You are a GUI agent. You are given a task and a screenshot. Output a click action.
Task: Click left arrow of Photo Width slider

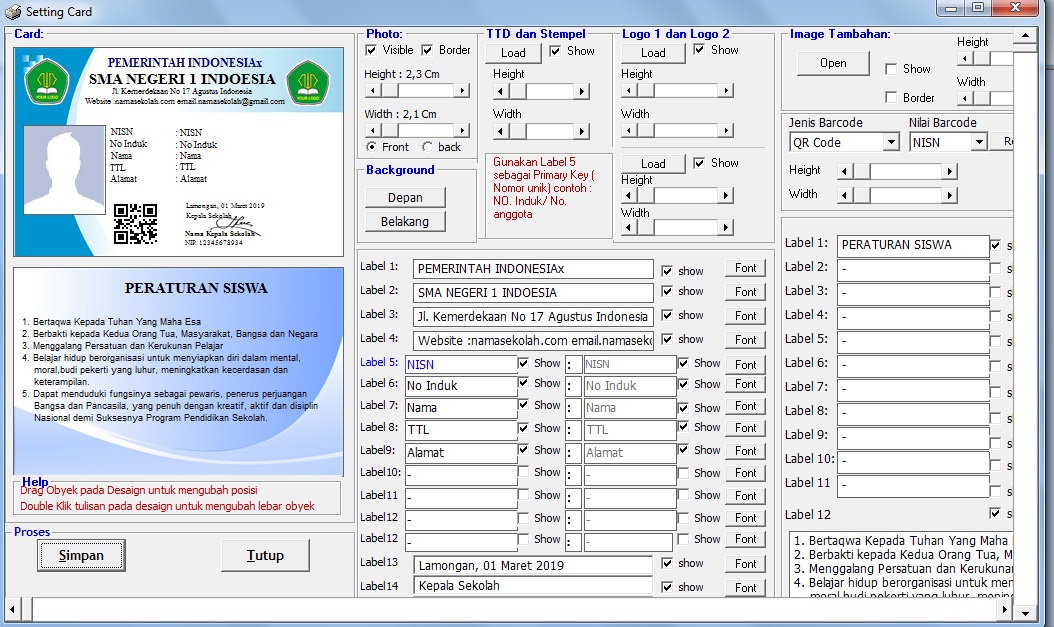coord(372,130)
